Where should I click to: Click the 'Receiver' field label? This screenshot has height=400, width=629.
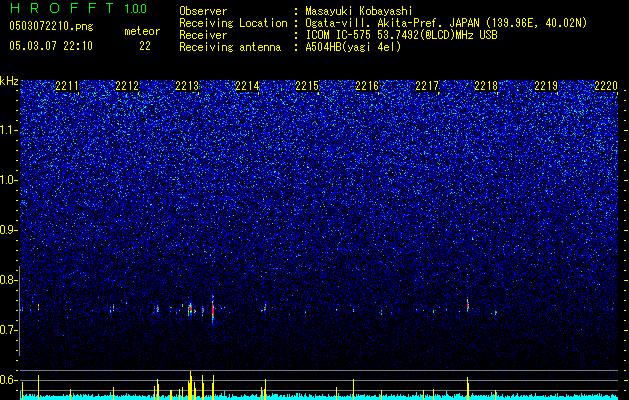coord(203,35)
